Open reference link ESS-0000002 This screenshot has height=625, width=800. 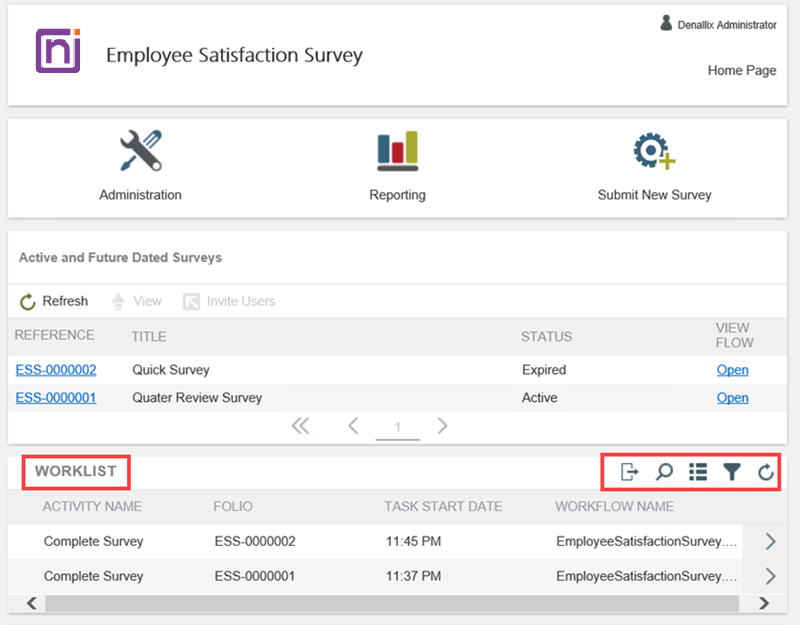[56, 370]
